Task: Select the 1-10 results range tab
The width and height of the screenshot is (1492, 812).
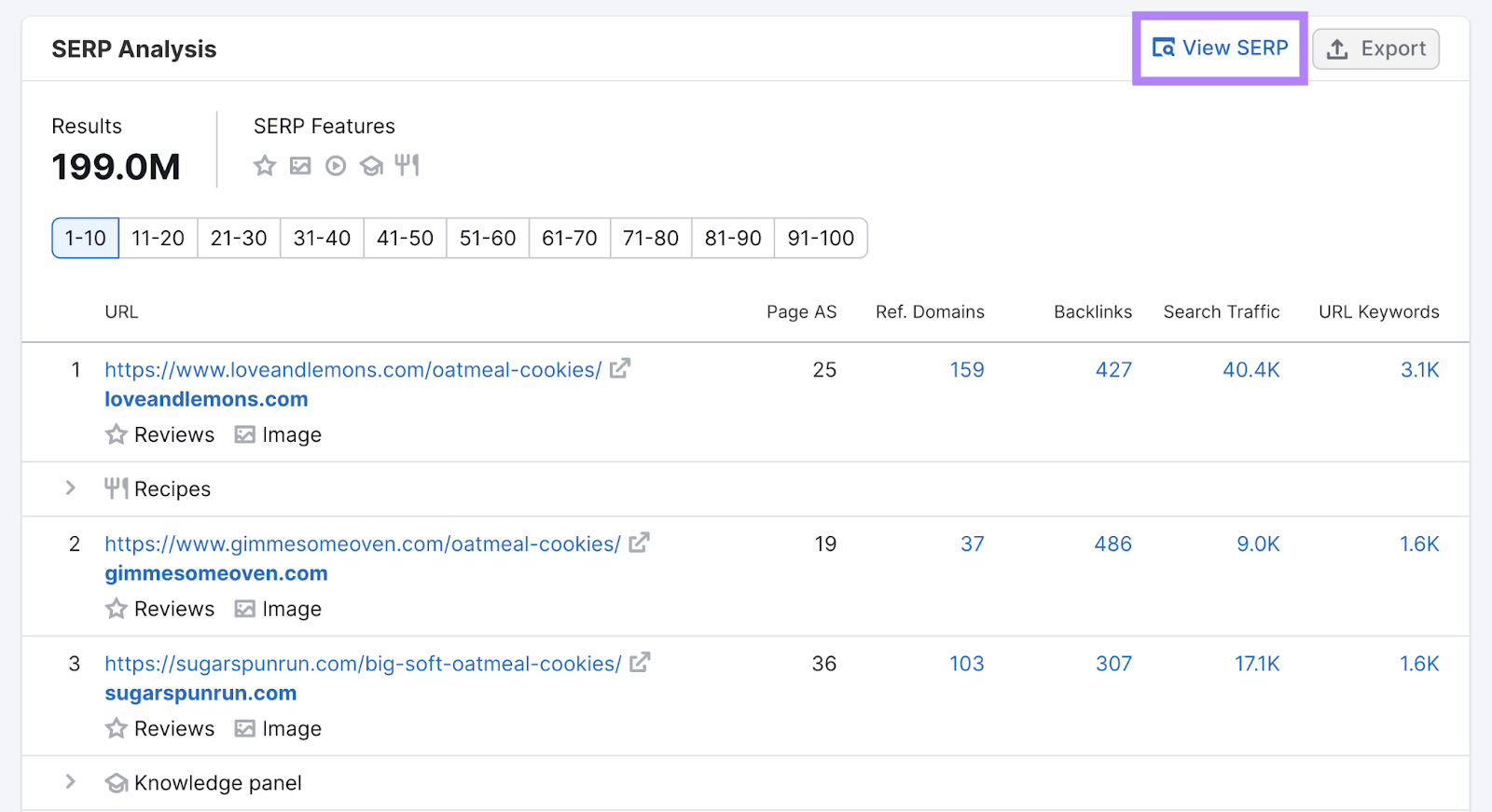Action: pyautogui.click(x=85, y=238)
